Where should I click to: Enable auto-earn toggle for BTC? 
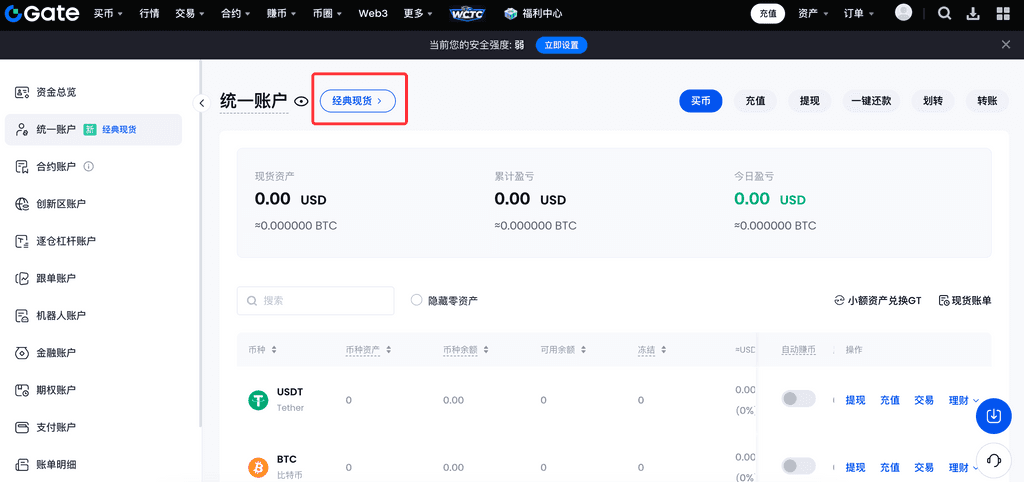pos(798,466)
